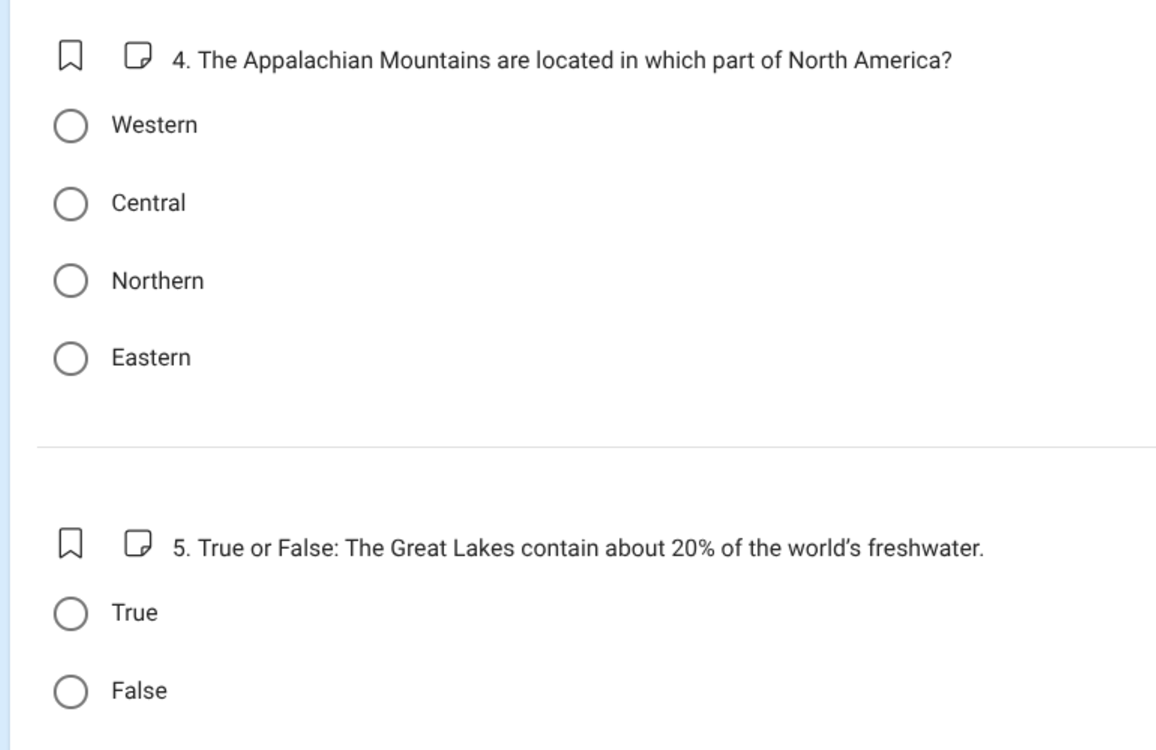
Task: Select the Western answer option
Action: point(70,125)
